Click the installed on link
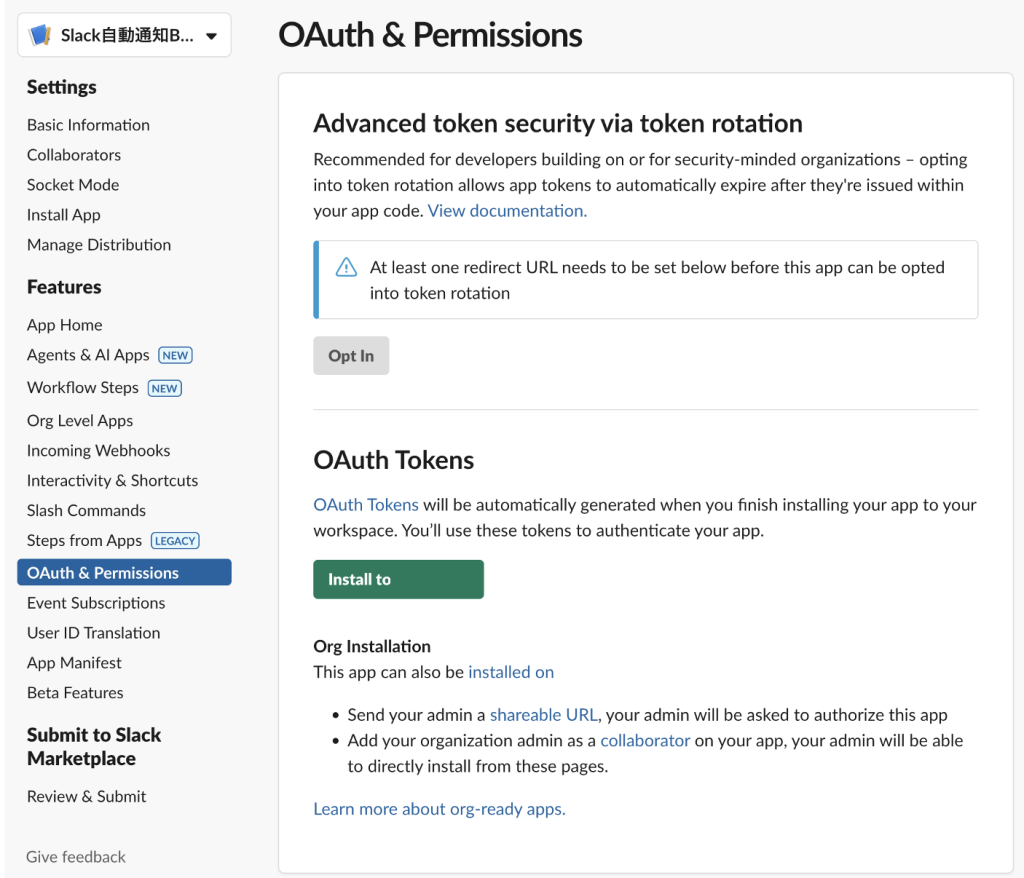 click(x=511, y=672)
